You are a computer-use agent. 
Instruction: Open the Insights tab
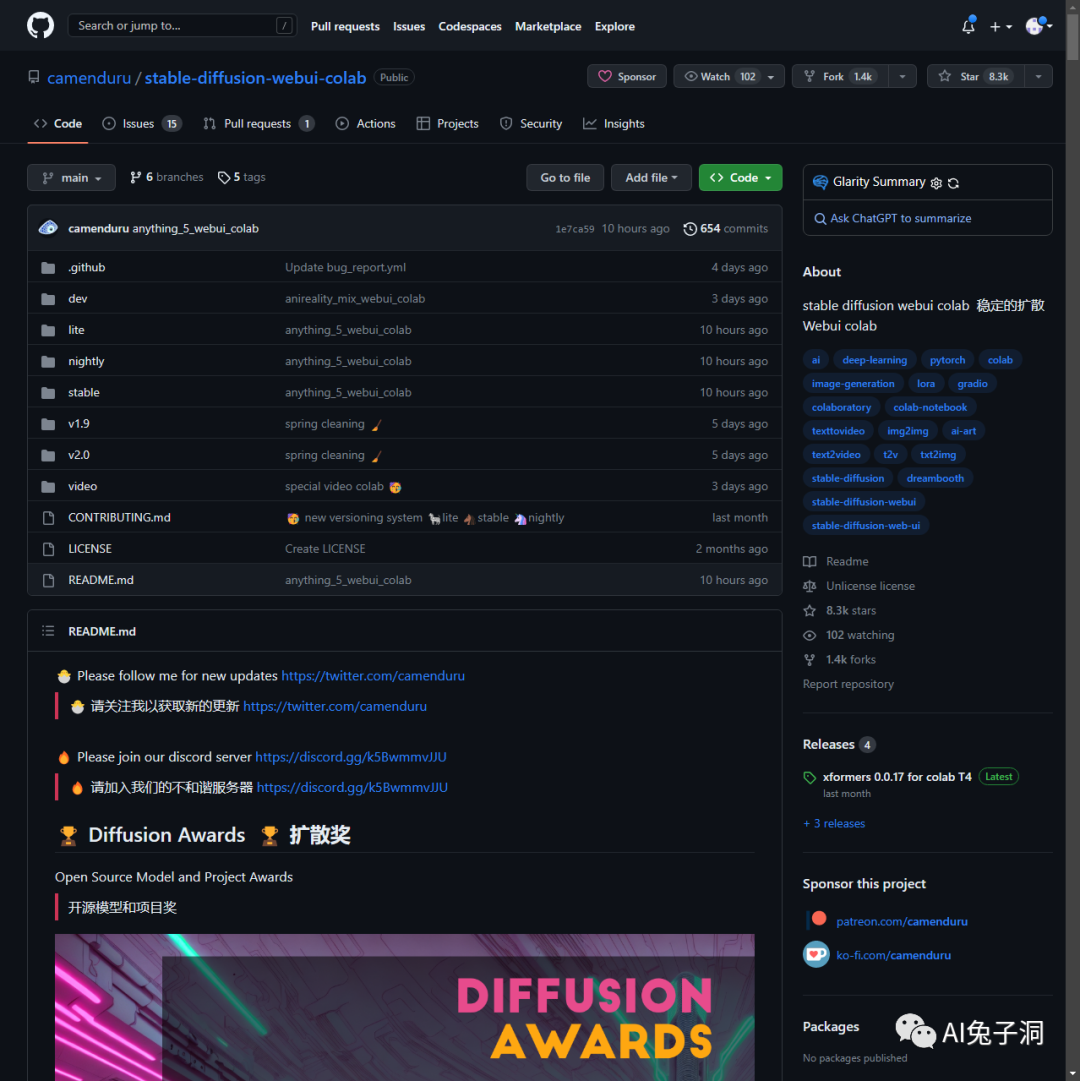click(613, 123)
